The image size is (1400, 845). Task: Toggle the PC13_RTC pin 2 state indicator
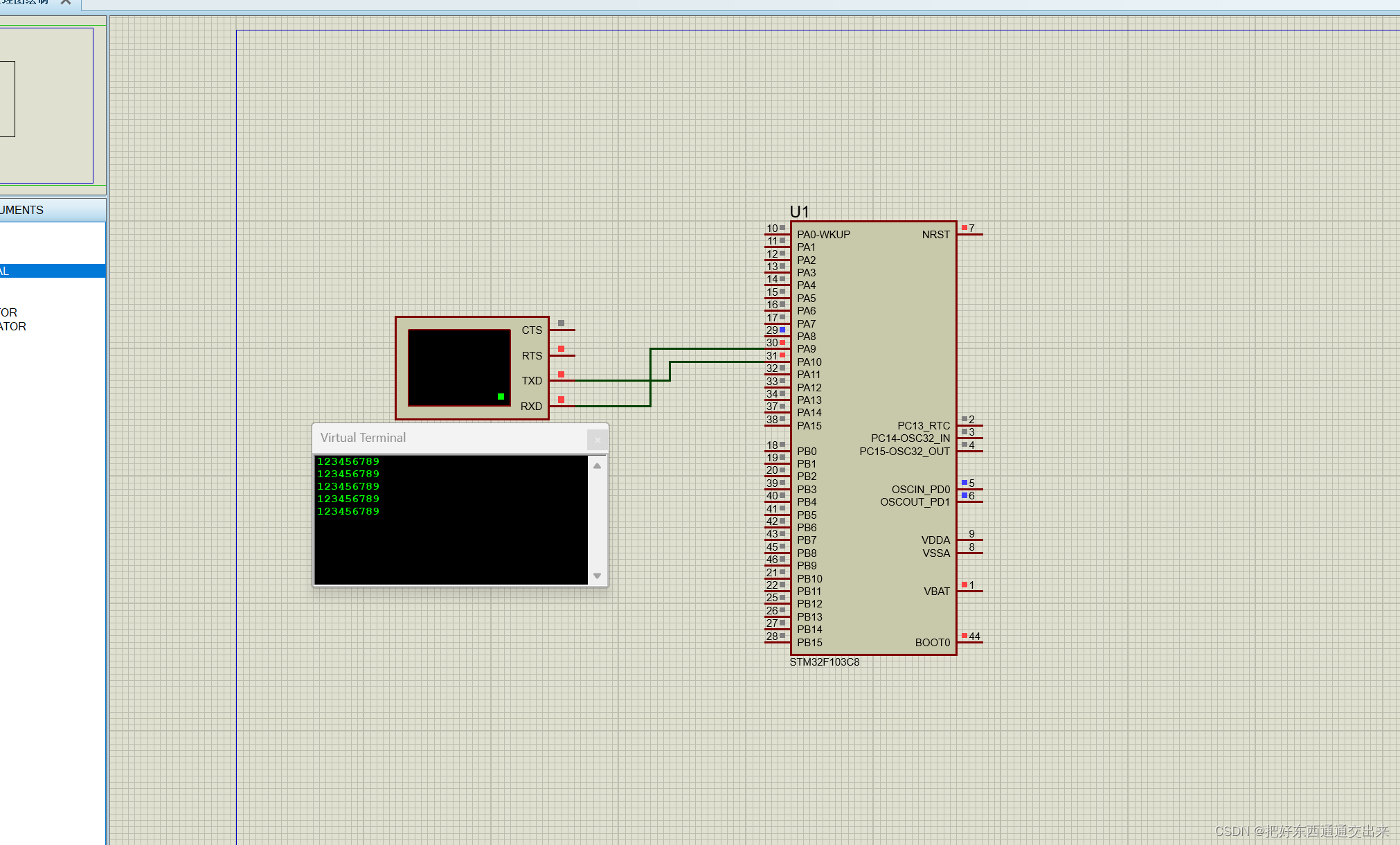tap(964, 418)
